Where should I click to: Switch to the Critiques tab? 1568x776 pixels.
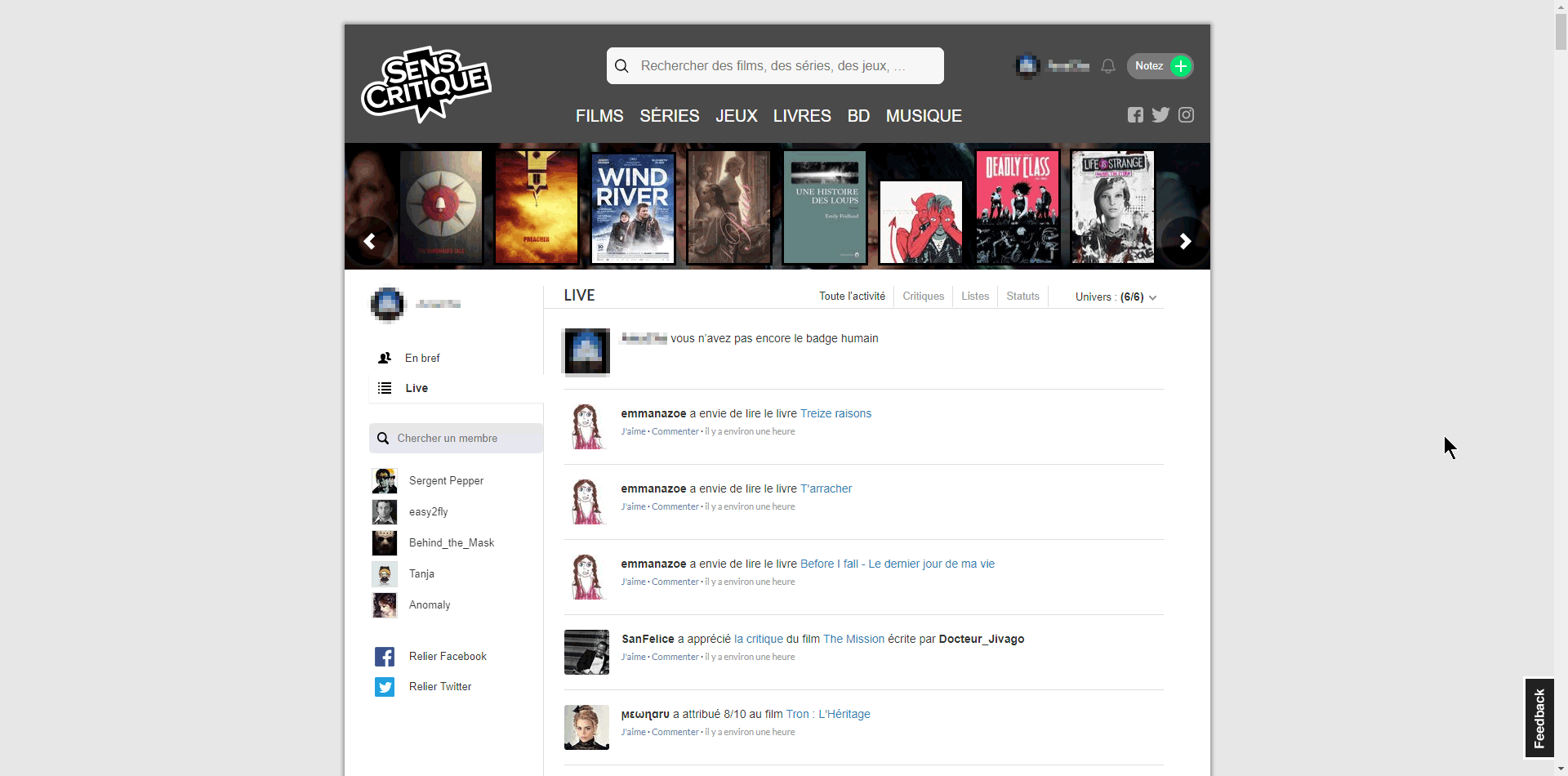pos(923,297)
